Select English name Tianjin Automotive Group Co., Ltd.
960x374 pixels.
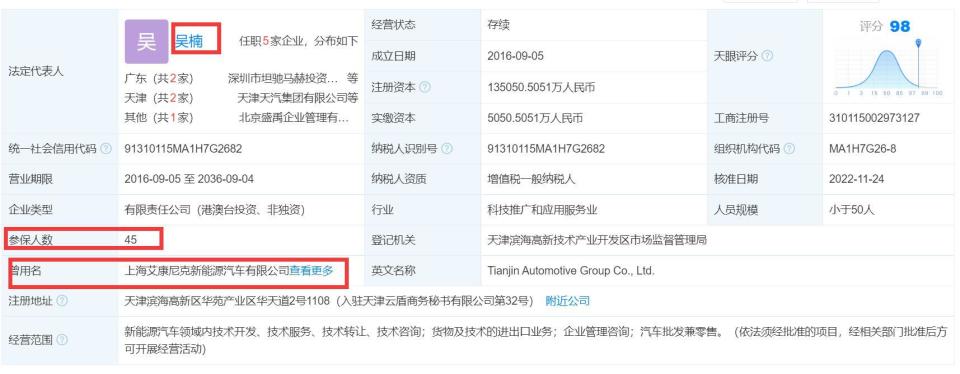coord(571,271)
